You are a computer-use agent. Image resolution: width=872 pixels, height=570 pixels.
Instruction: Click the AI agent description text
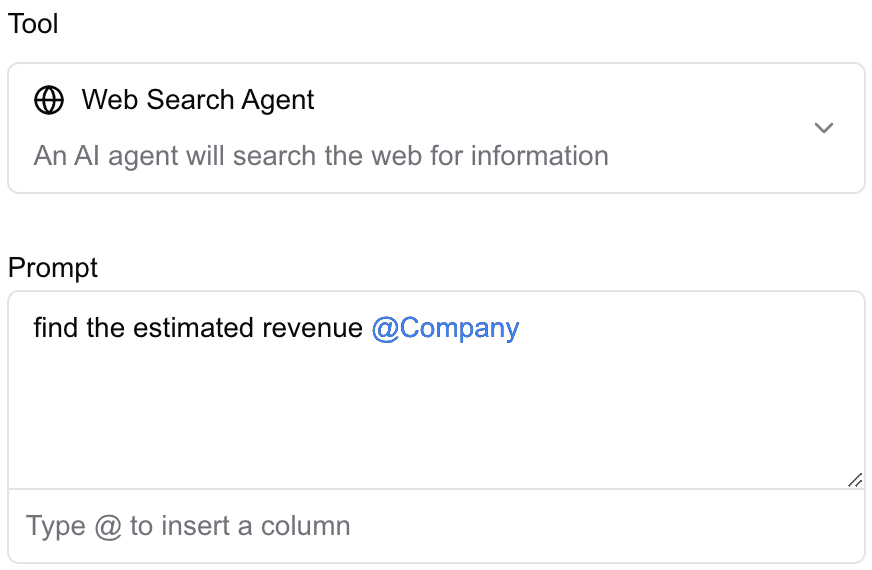coord(321,156)
